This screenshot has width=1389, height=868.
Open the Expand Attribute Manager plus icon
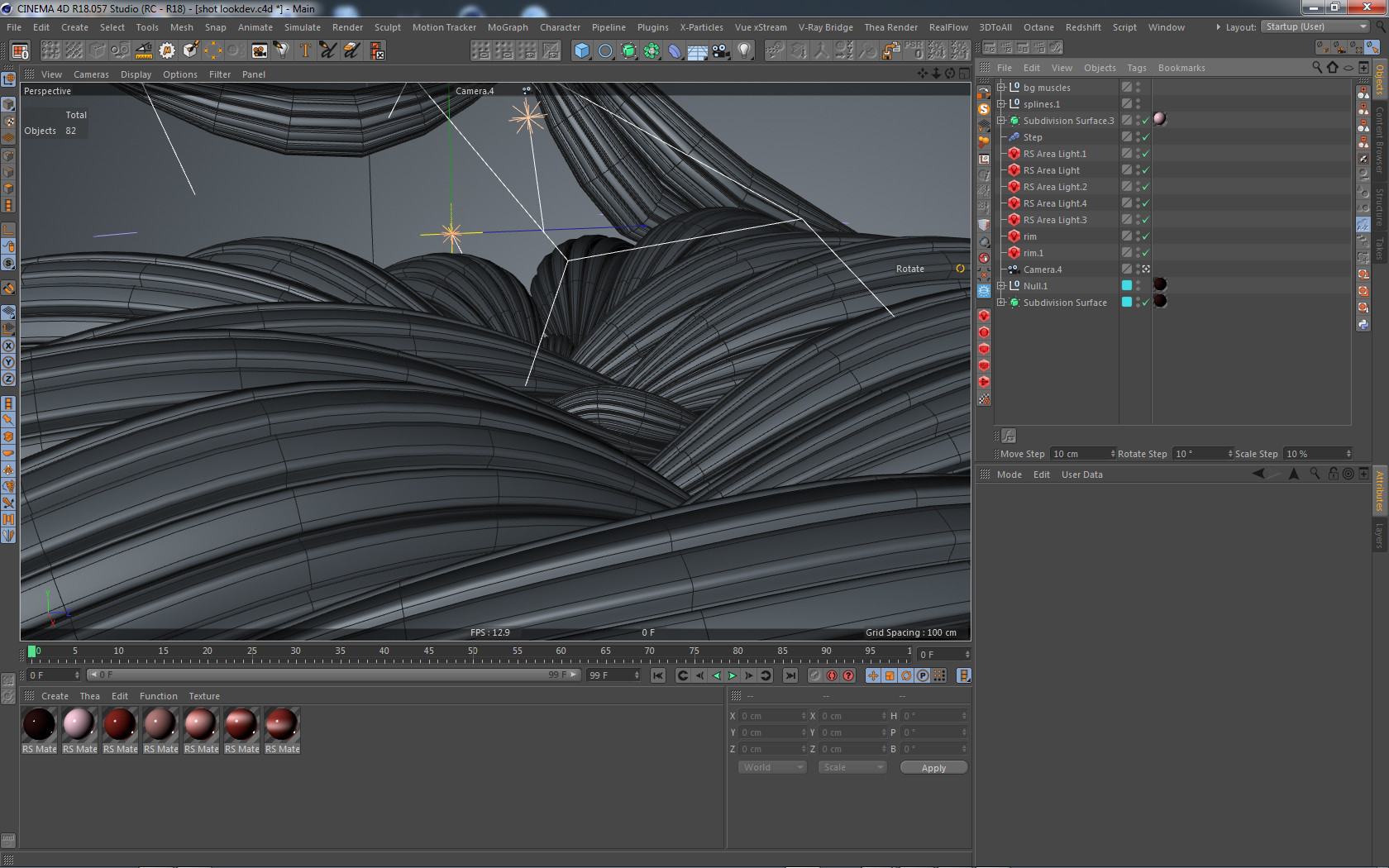1364,474
